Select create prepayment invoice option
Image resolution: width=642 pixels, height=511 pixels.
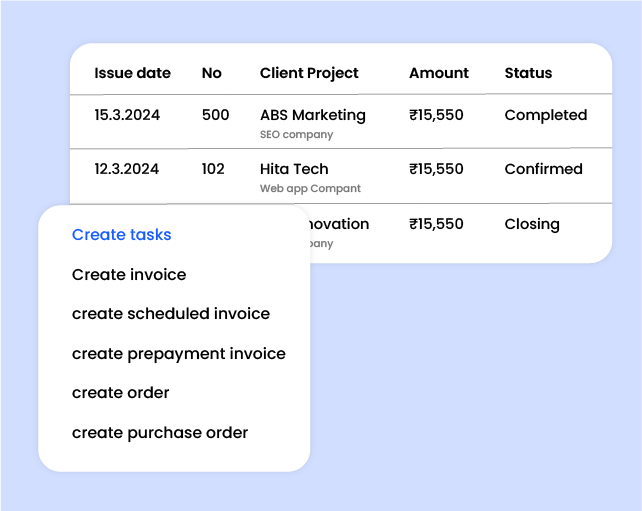point(178,354)
